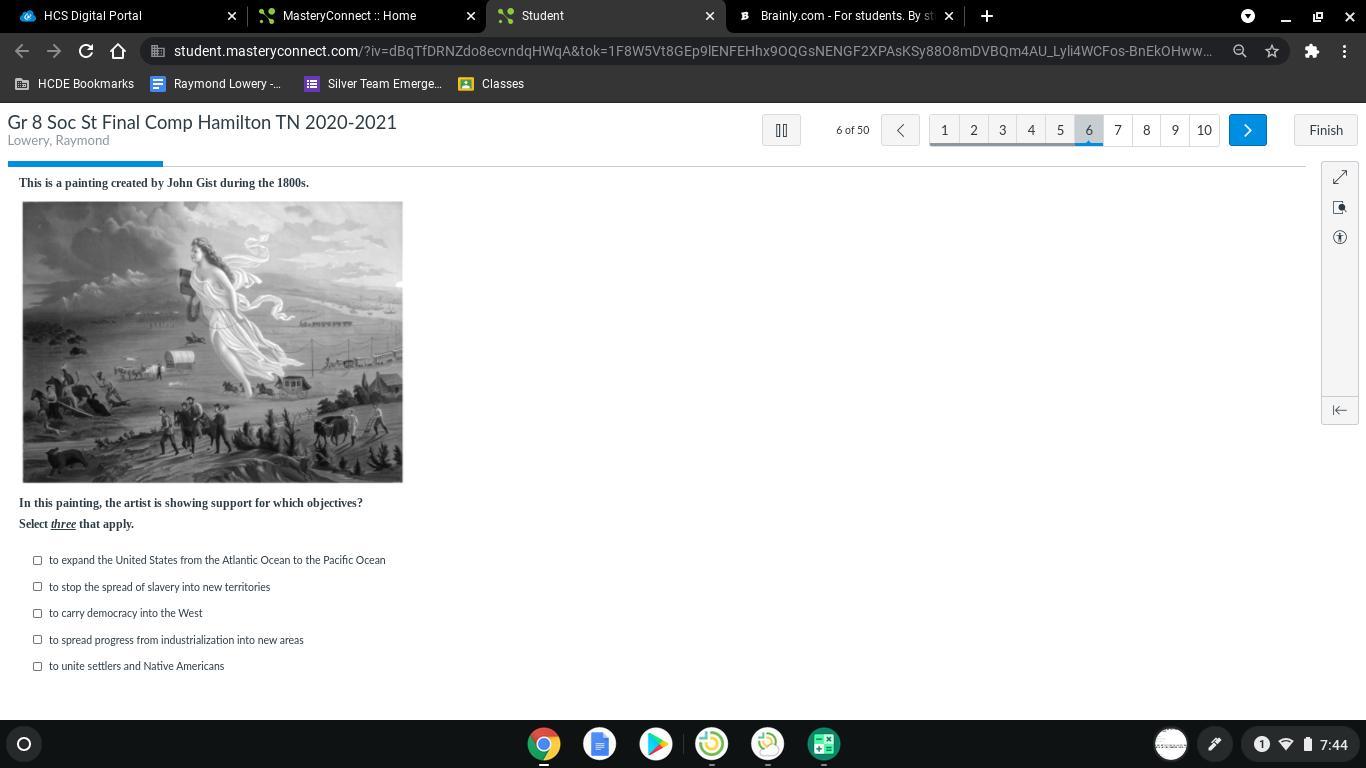Jump to question 1

[x=944, y=130]
